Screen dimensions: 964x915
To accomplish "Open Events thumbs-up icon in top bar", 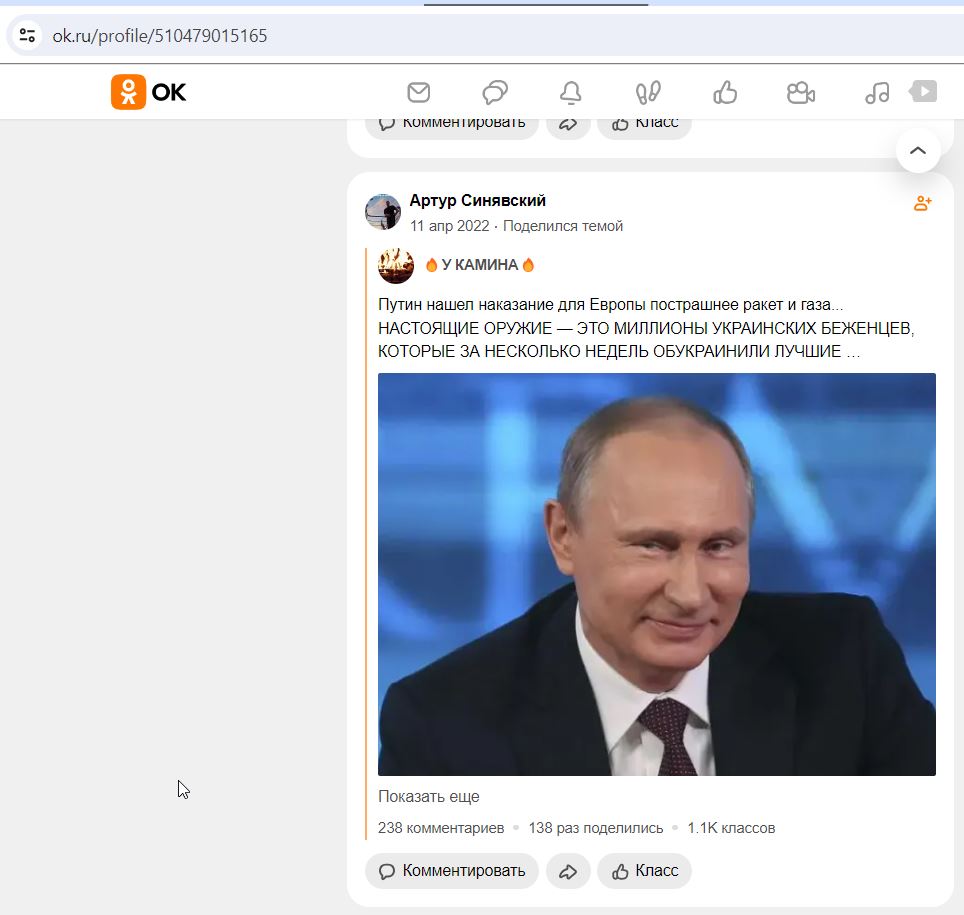I will click(725, 93).
